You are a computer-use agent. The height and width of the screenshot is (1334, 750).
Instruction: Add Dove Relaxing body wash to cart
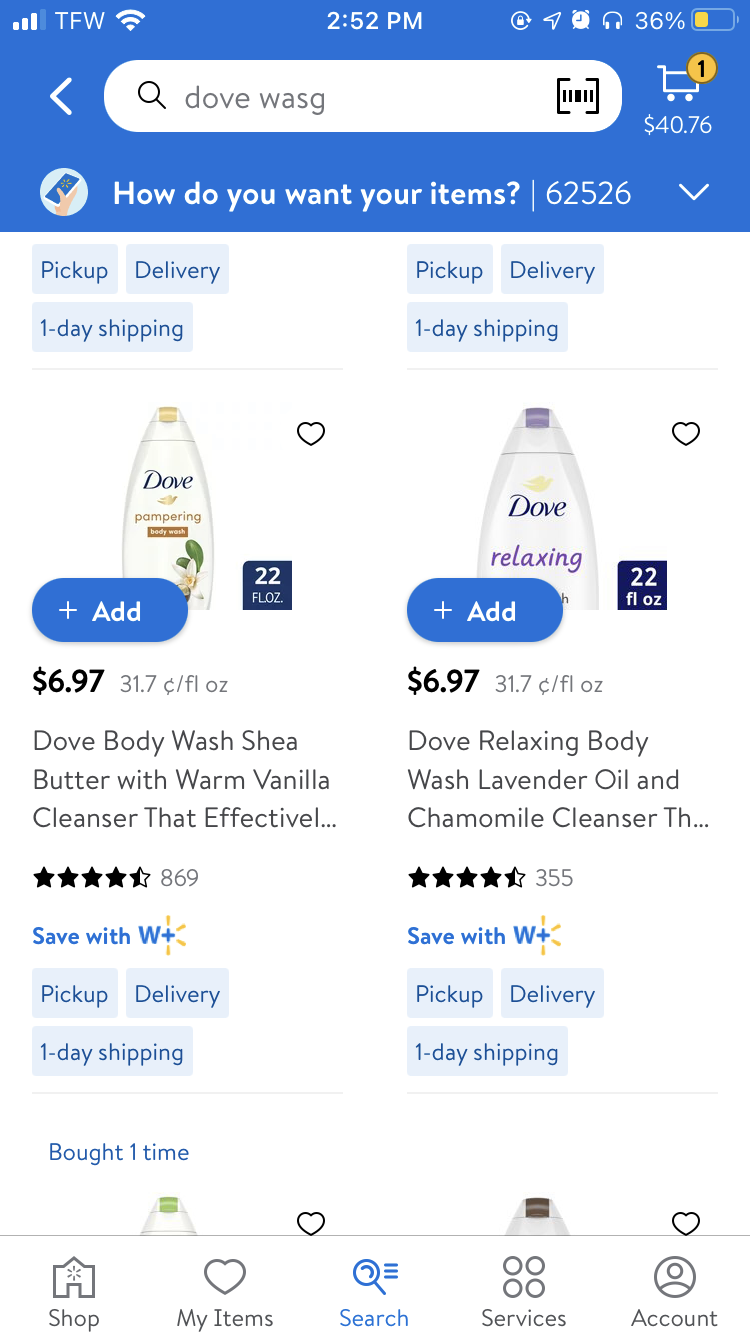point(485,611)
